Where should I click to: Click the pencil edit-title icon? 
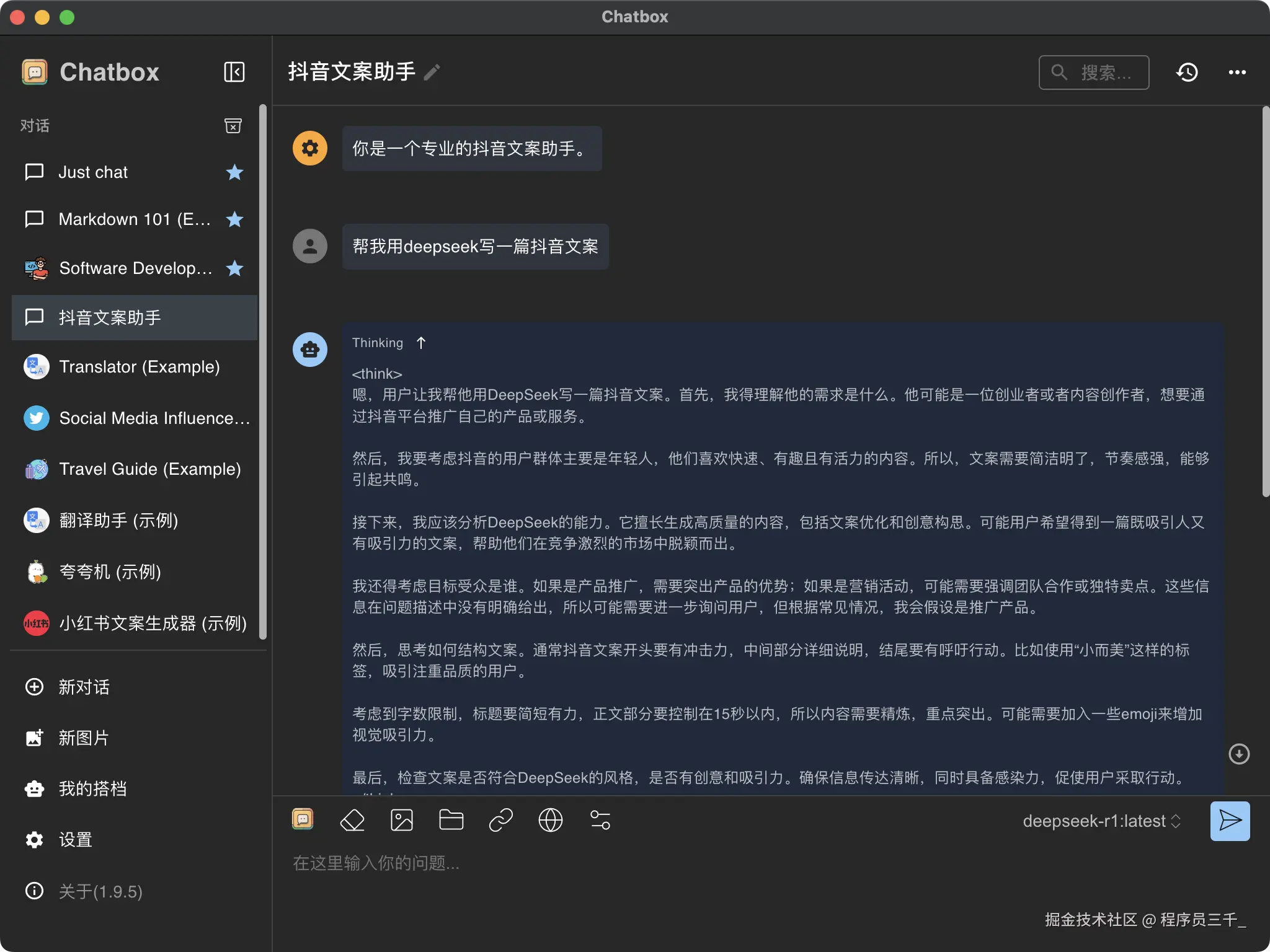[432, 73]
